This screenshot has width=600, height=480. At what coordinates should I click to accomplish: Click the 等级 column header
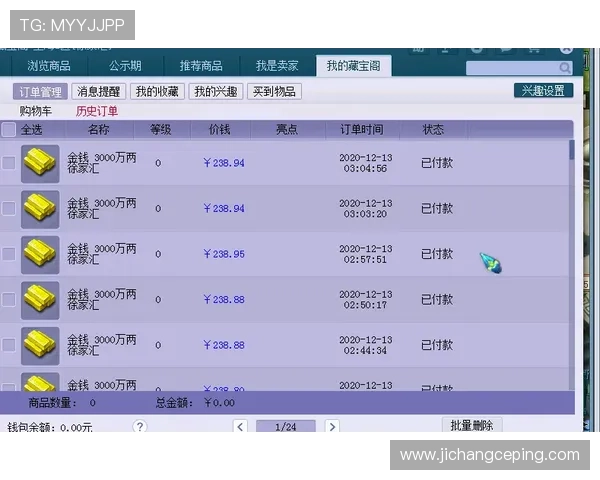pyautogui.click(x=161, y=129)
